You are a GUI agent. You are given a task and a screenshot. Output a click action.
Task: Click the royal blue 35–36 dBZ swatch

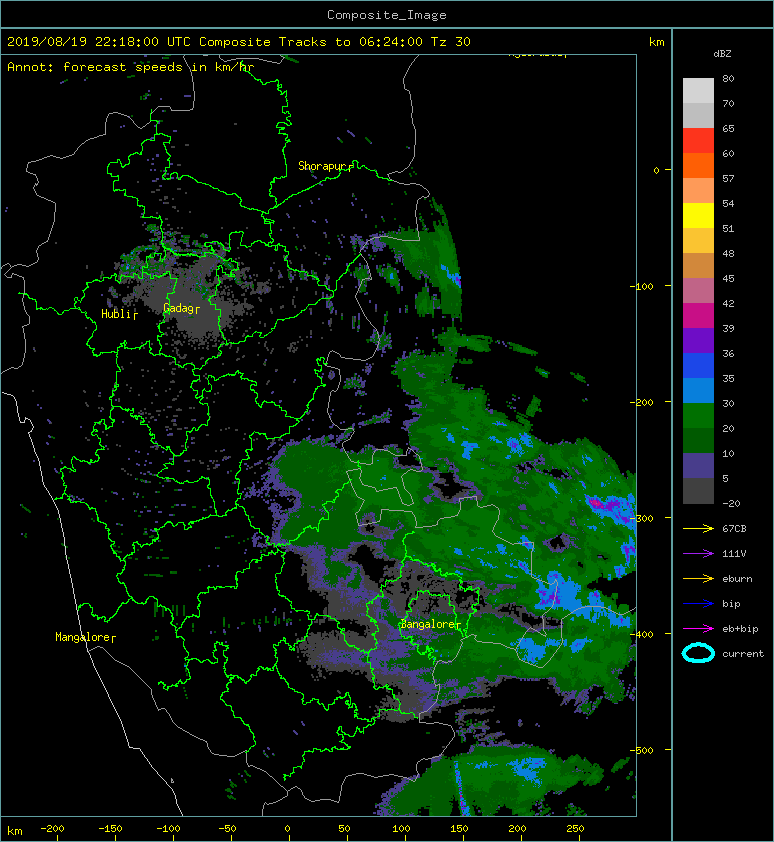click(x=698, y=365)
